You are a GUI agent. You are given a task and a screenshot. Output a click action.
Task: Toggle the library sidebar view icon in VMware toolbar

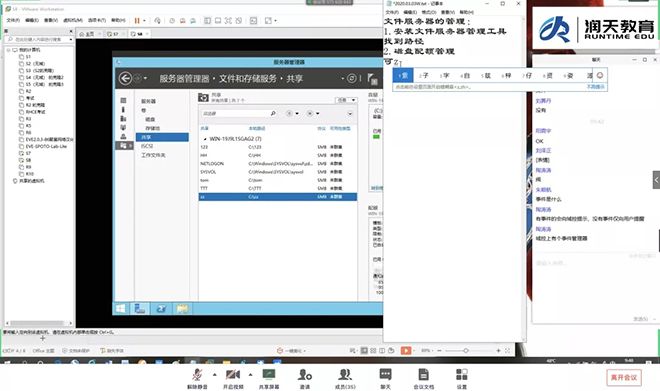[x=207, y=20]
